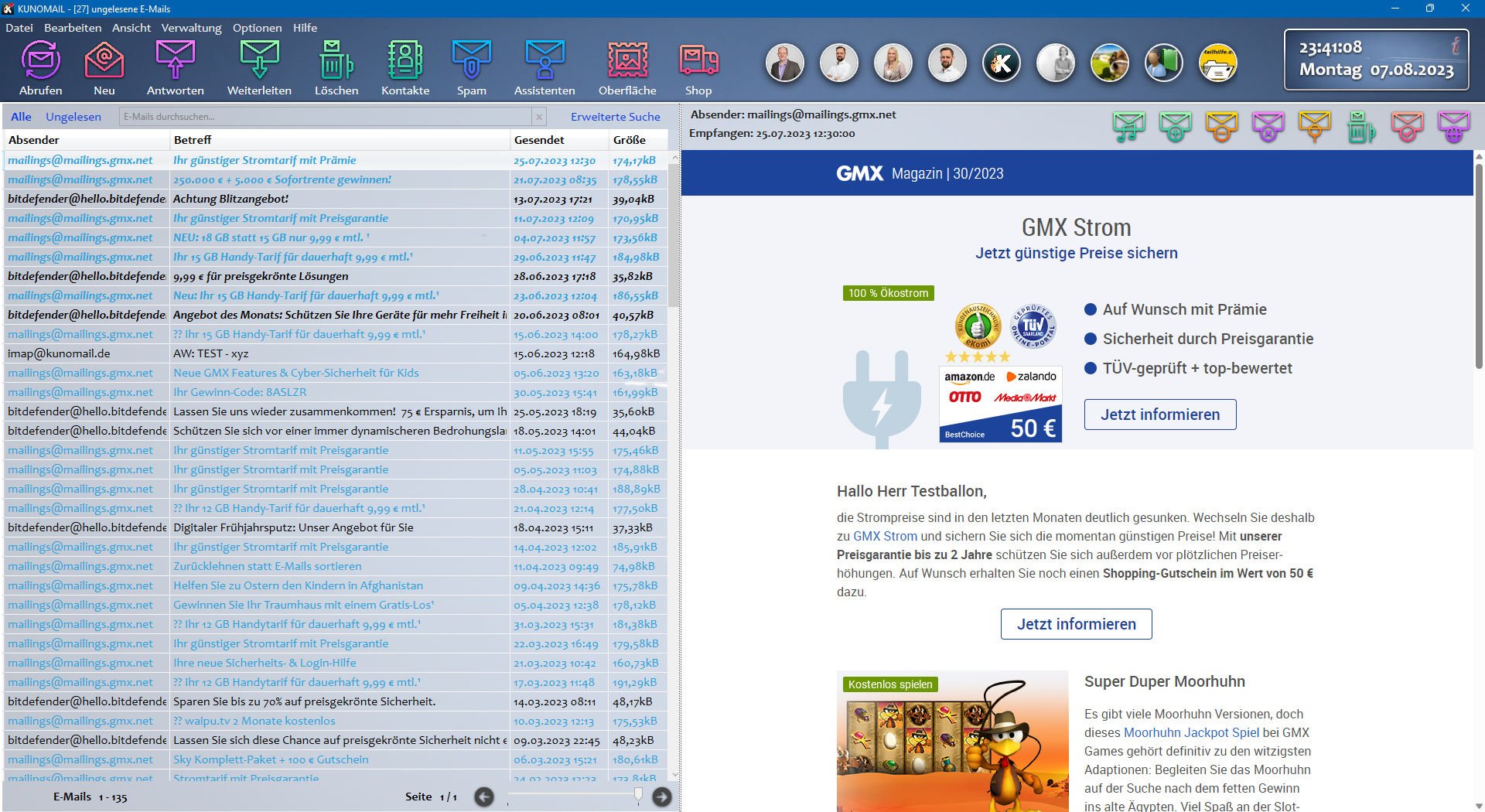This screenshot has height=812, width=1485.
Task: Click the preview pane trash can icon
Action: pos(1361,127)
